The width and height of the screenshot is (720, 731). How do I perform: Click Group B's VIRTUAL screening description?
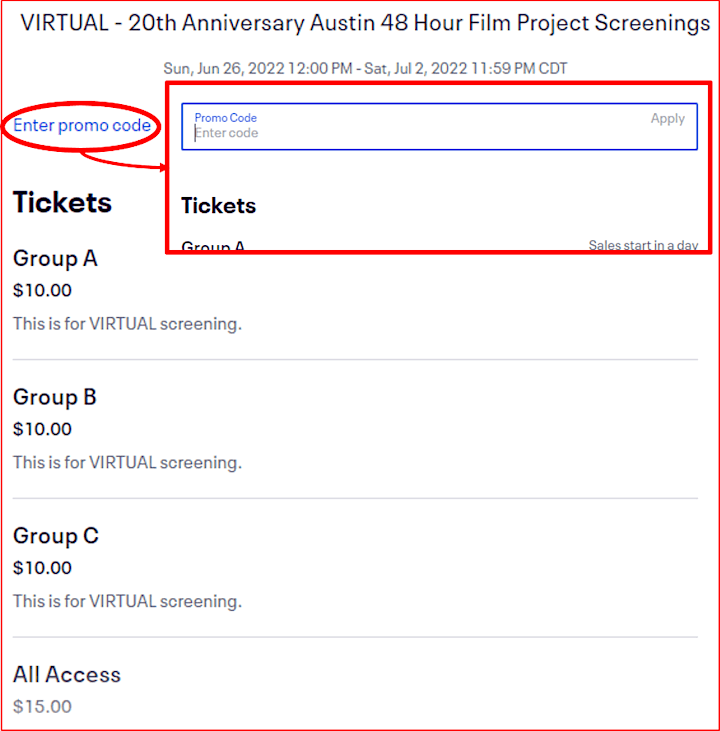[127, 463]
